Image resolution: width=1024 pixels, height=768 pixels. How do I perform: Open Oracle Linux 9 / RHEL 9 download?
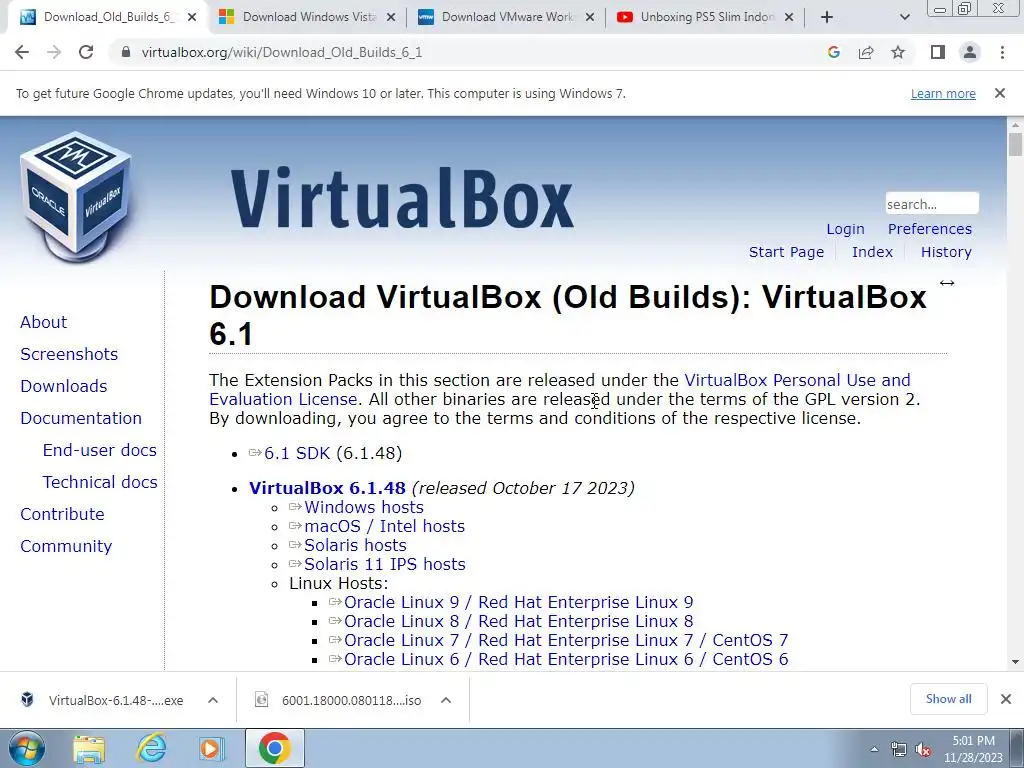(519, 602)
